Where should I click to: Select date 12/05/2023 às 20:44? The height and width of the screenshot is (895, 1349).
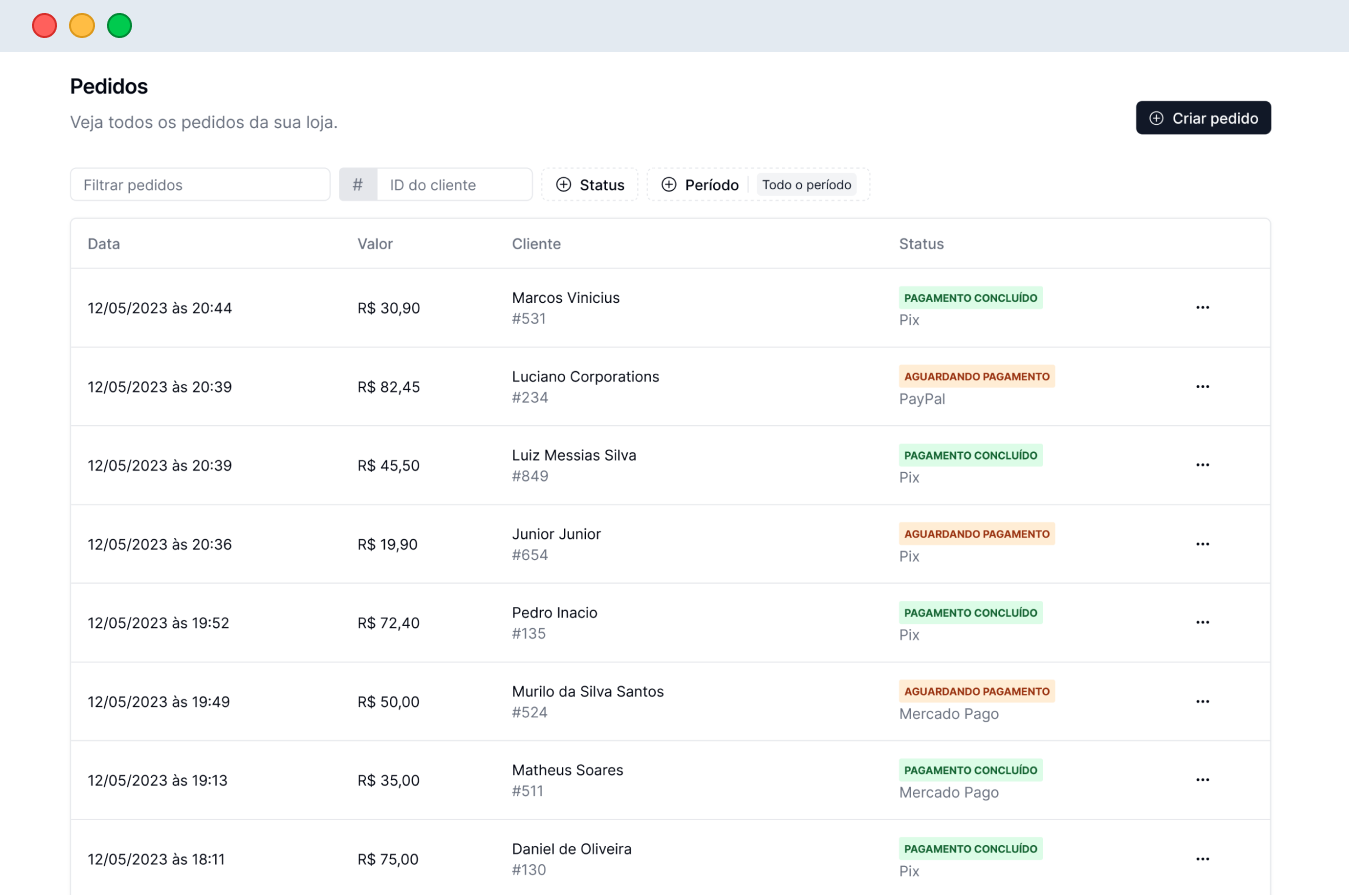pyautogui.click(x=160, y=308)
